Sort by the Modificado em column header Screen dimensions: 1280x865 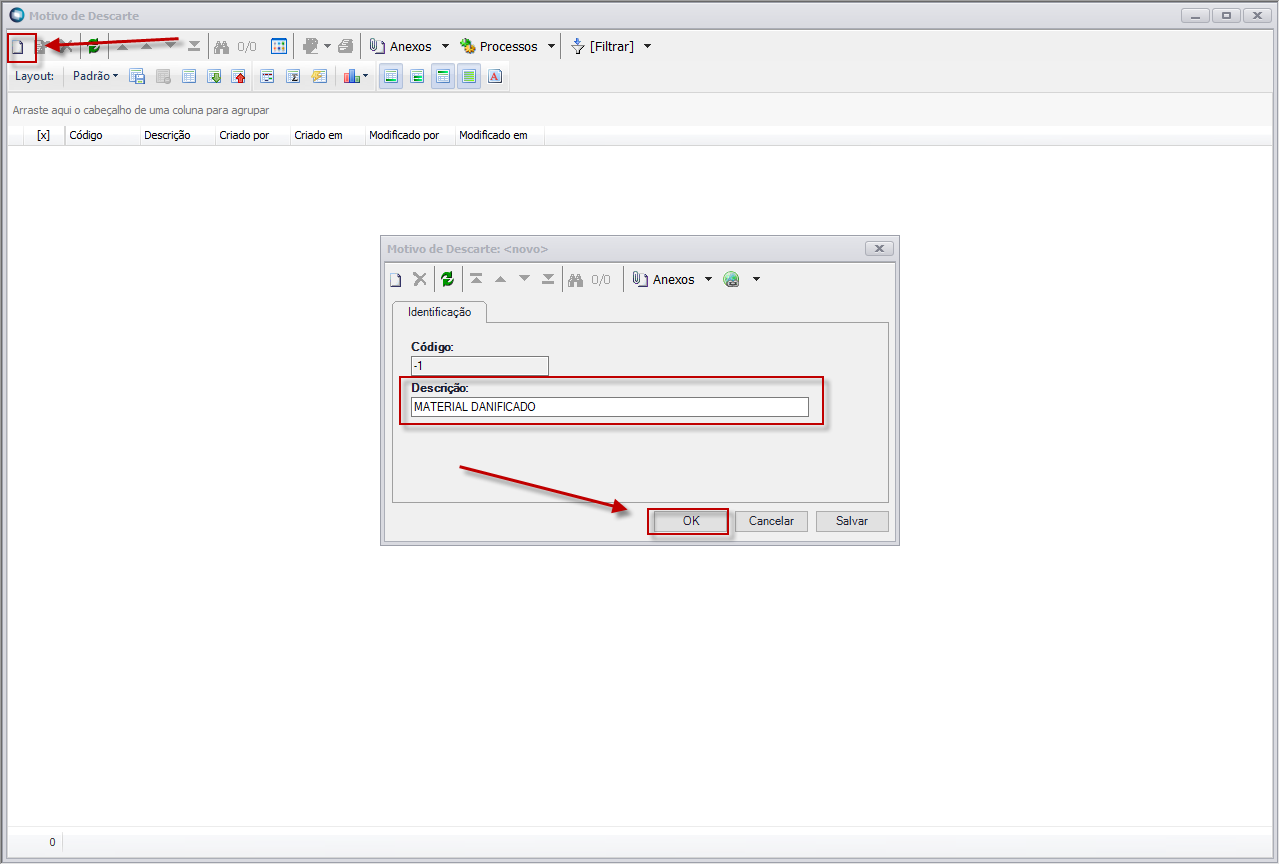499,135
